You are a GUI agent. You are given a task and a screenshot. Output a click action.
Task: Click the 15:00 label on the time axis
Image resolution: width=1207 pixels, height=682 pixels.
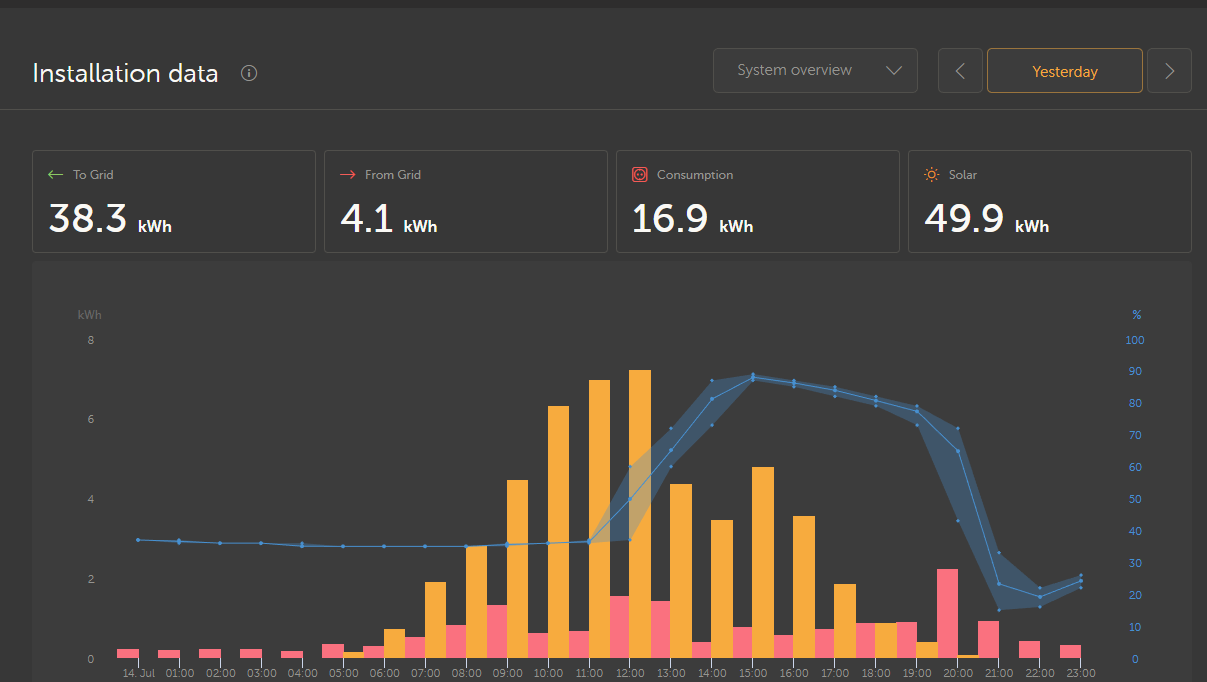pyautogui.click(x=753, y=673)
